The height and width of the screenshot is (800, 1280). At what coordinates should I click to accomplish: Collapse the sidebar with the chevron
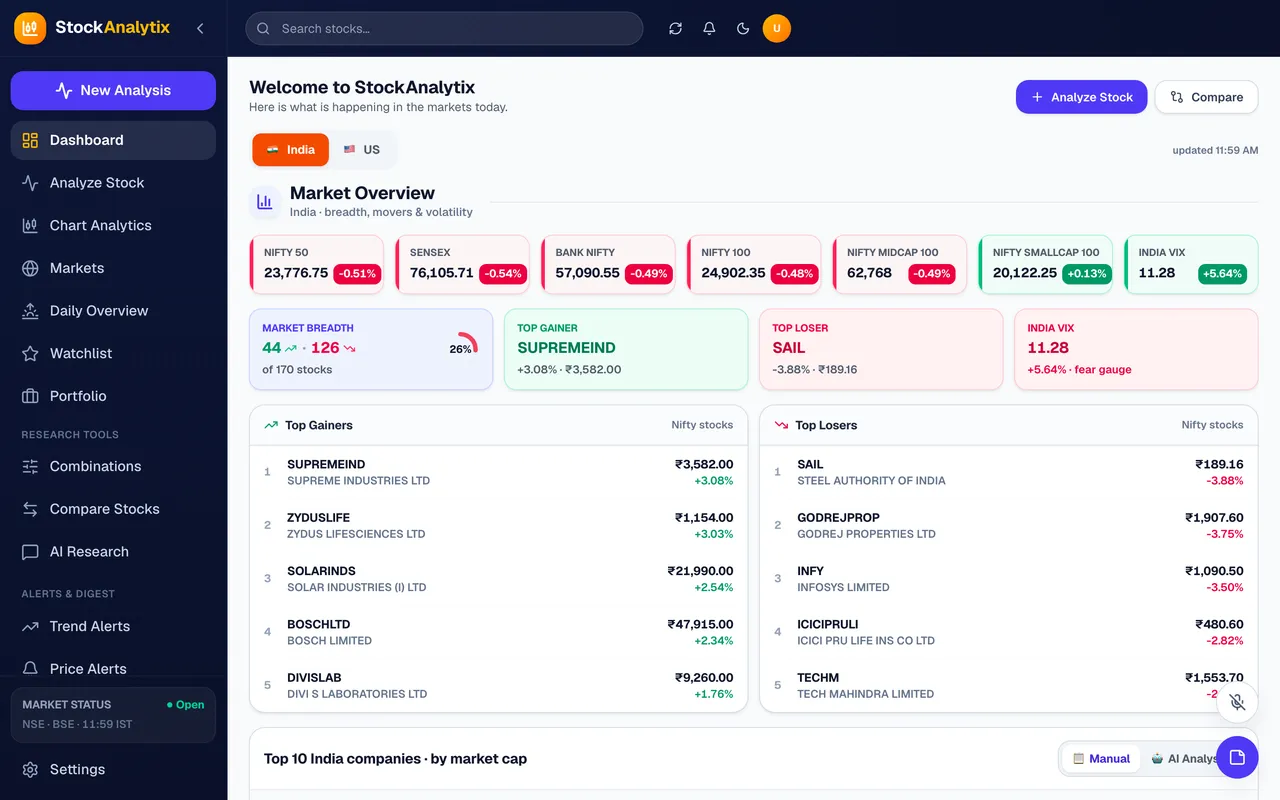[200, 28]
